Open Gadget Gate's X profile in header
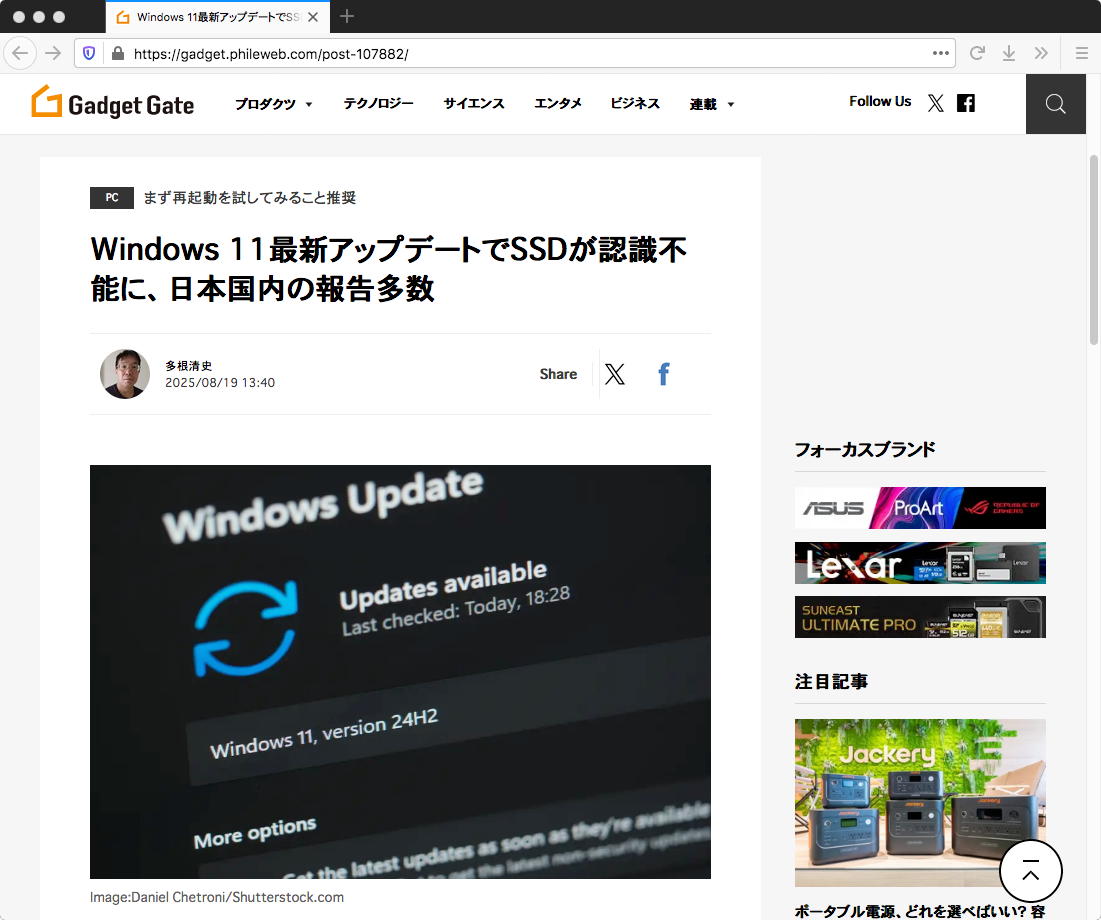The height and width of the screenshot is (920, 1101). pos(935,103)
